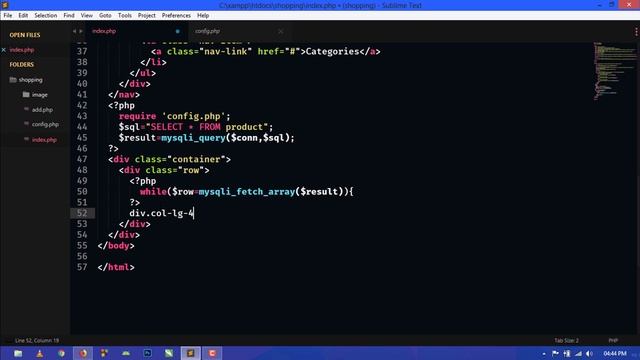Click the add.php file icon
Image resolution: width=640 pixels, height=360 pixels.
27,109
